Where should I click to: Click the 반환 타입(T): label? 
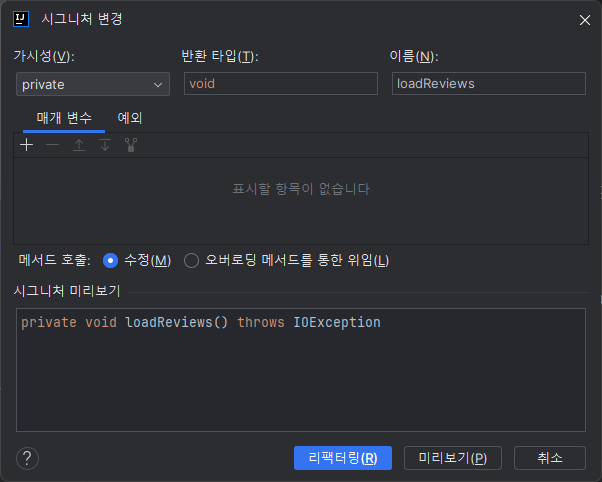(220, 56)
